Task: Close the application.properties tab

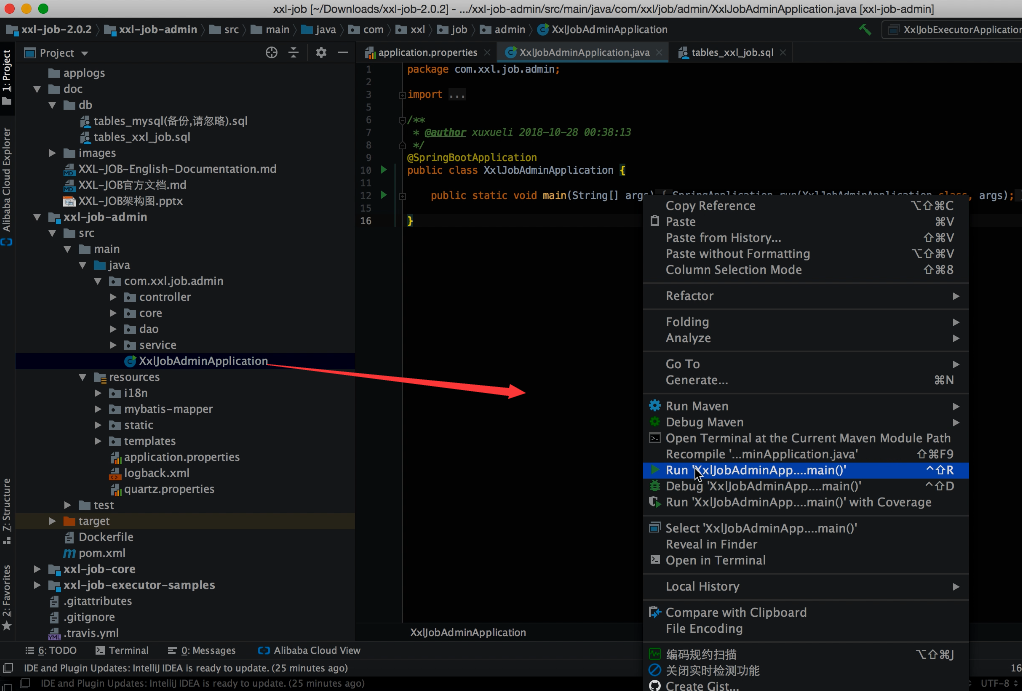Action: pos(487,53)
